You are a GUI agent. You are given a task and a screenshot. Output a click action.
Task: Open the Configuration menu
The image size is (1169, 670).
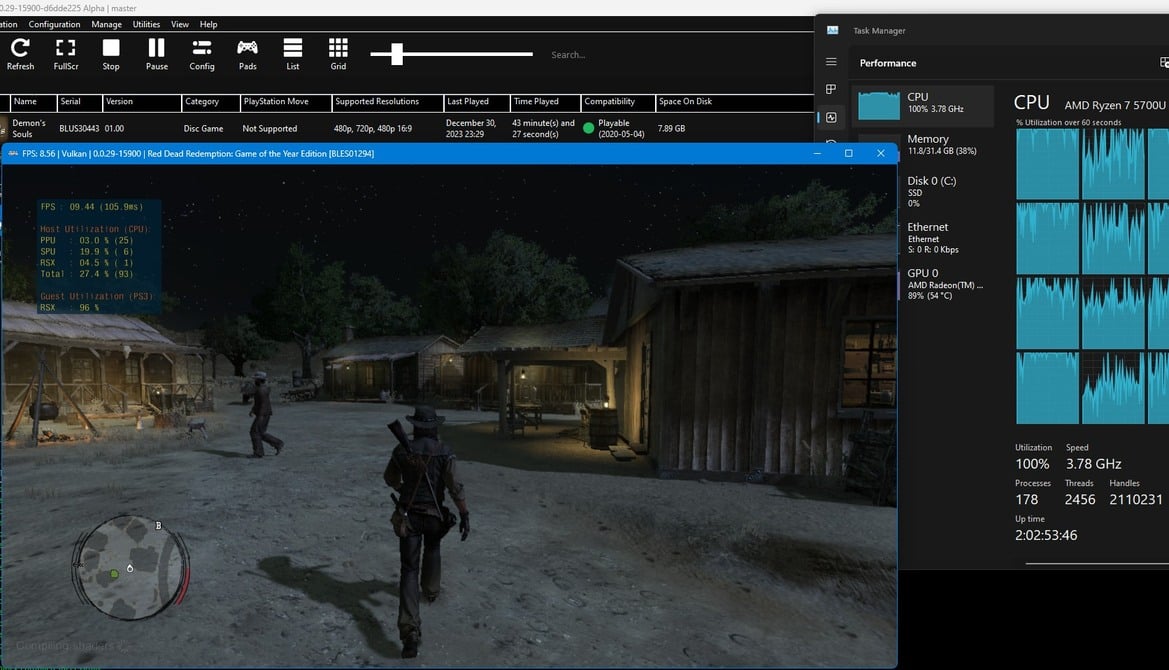point(54,25)
